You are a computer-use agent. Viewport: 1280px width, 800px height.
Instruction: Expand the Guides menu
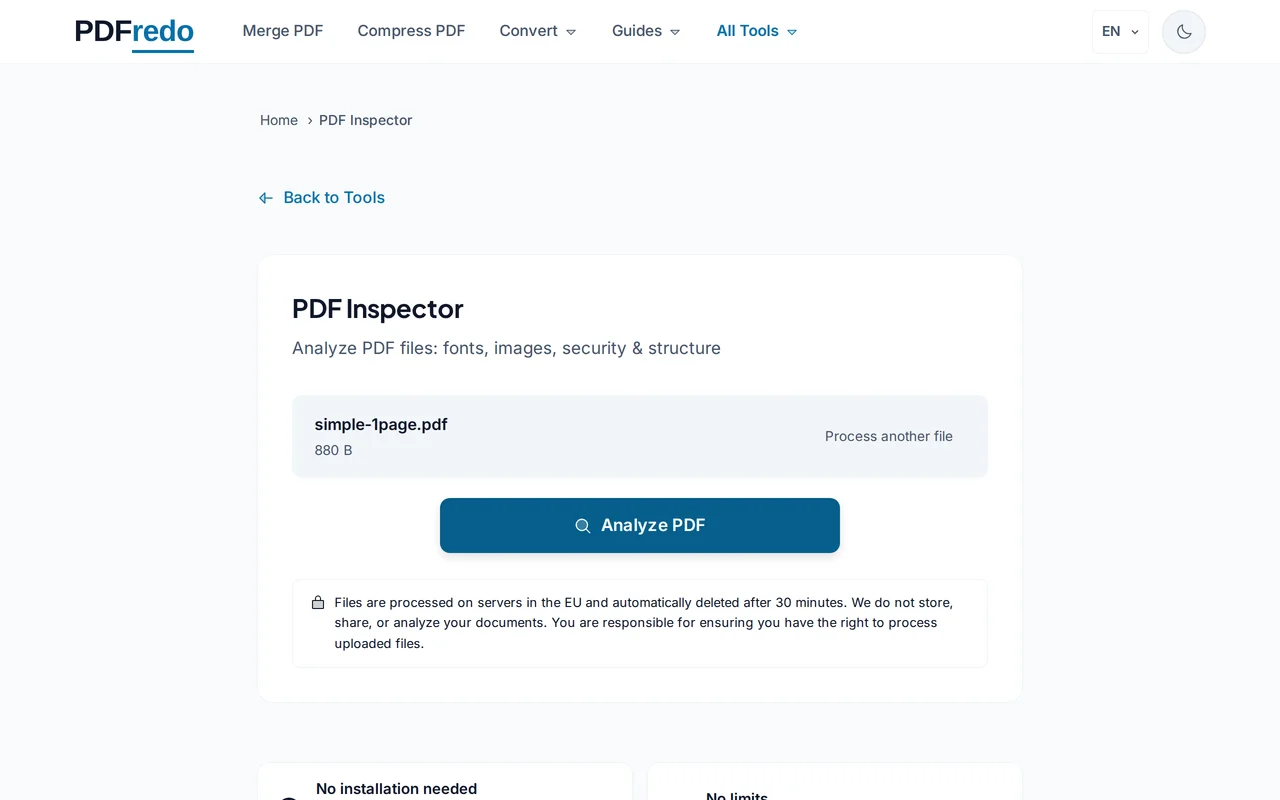[645, 31]
